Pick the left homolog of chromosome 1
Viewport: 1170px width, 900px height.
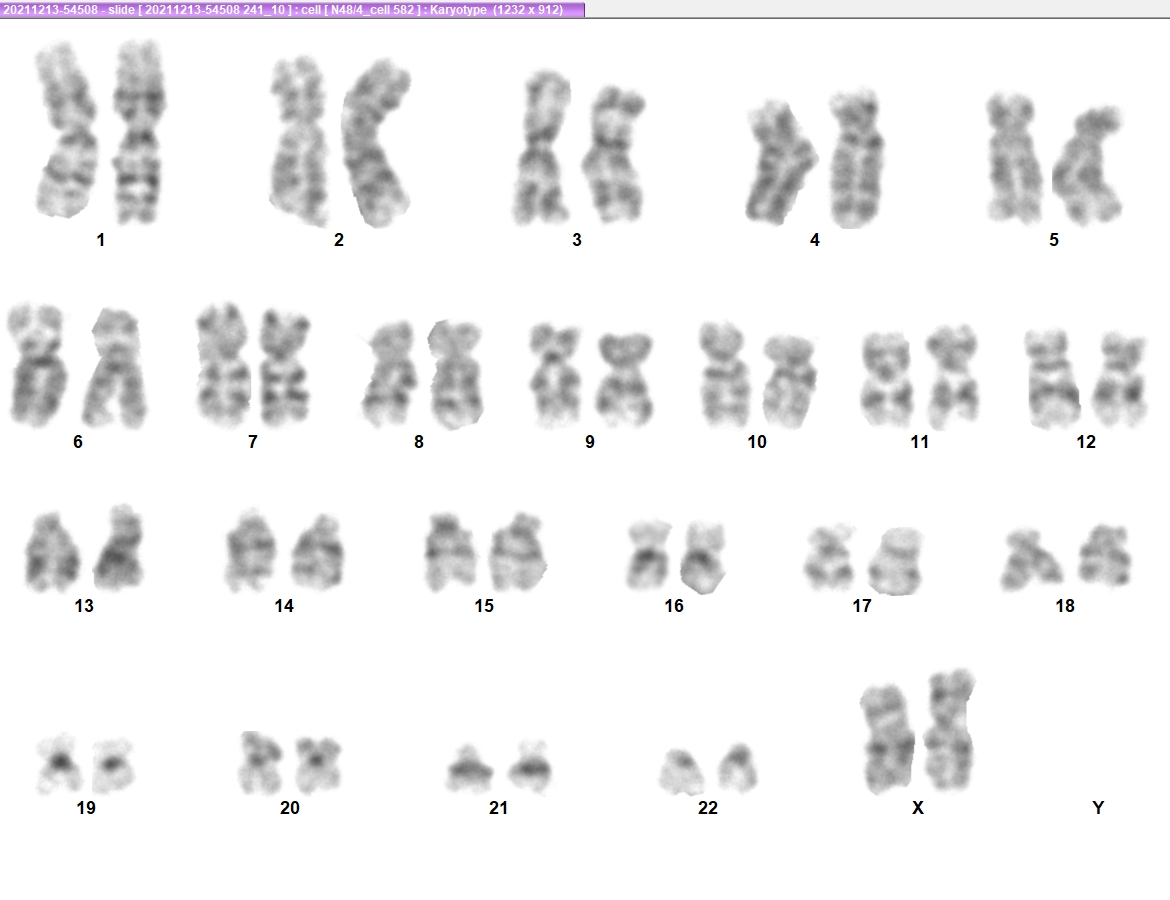click(x=66, y=131)
